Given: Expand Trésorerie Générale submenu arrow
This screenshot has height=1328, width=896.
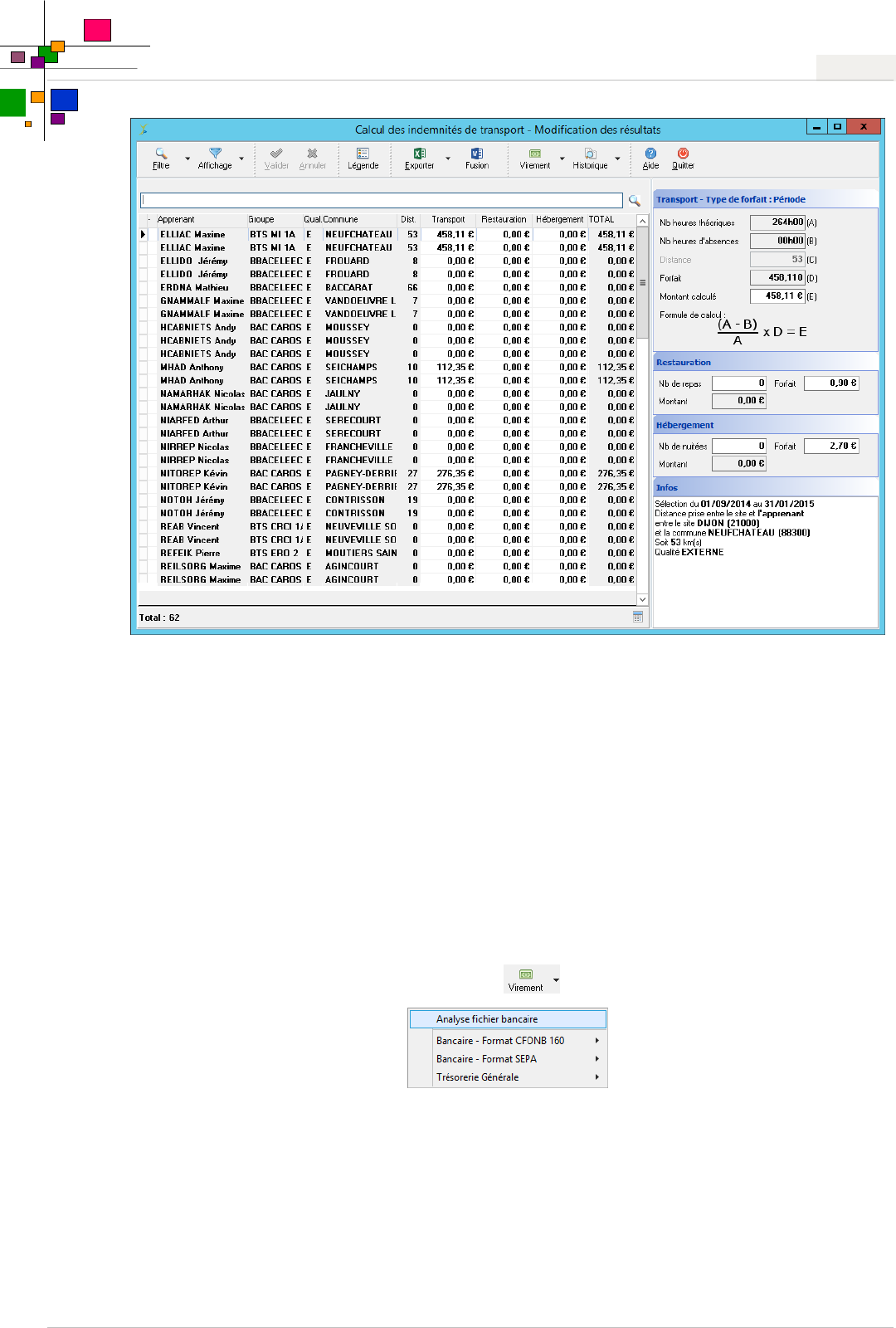Looking at the screenshot, I should click(x=597, y=1077).
